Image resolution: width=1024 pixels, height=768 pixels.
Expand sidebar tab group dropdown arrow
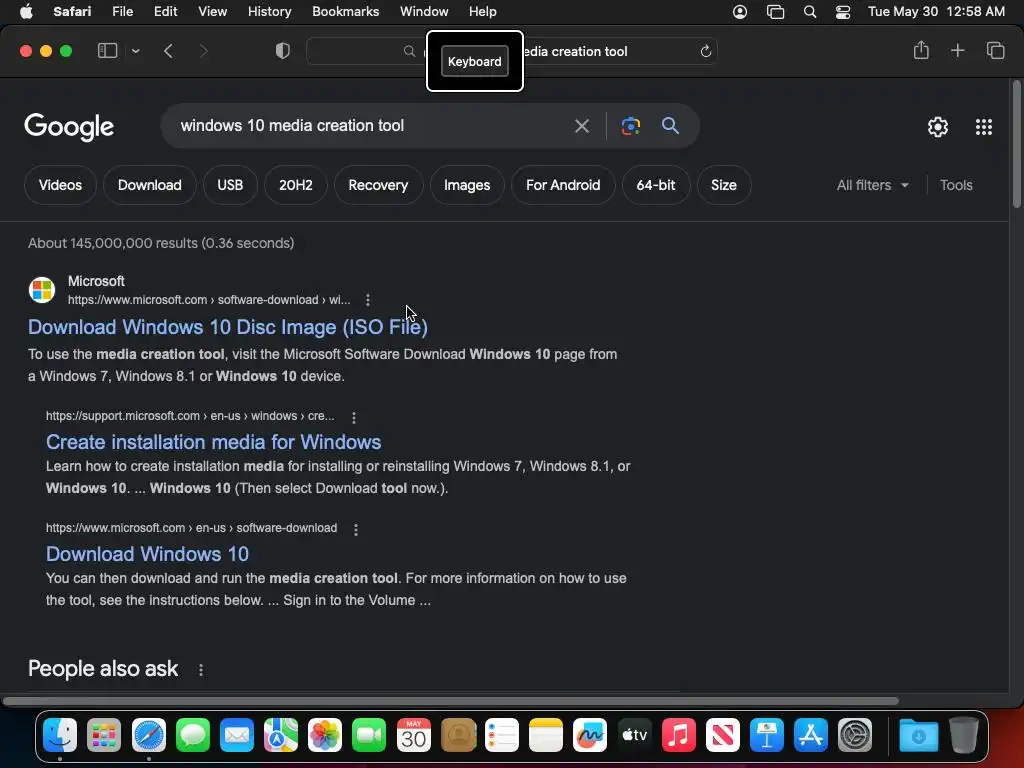(135, 51)
